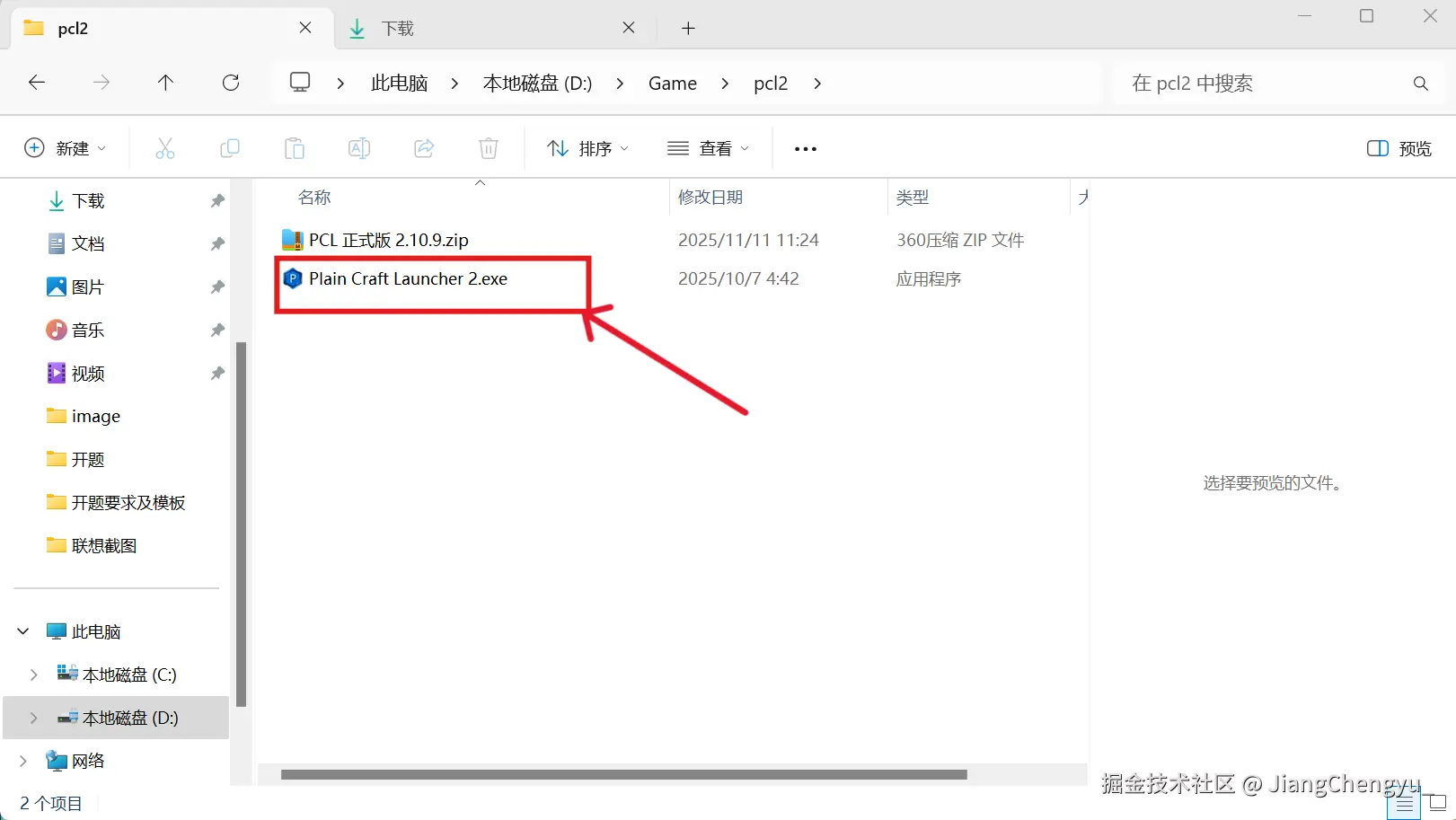Switch to details view layout icon
The height and width of the screenshot is (820, 1456).
point(1404,803)
